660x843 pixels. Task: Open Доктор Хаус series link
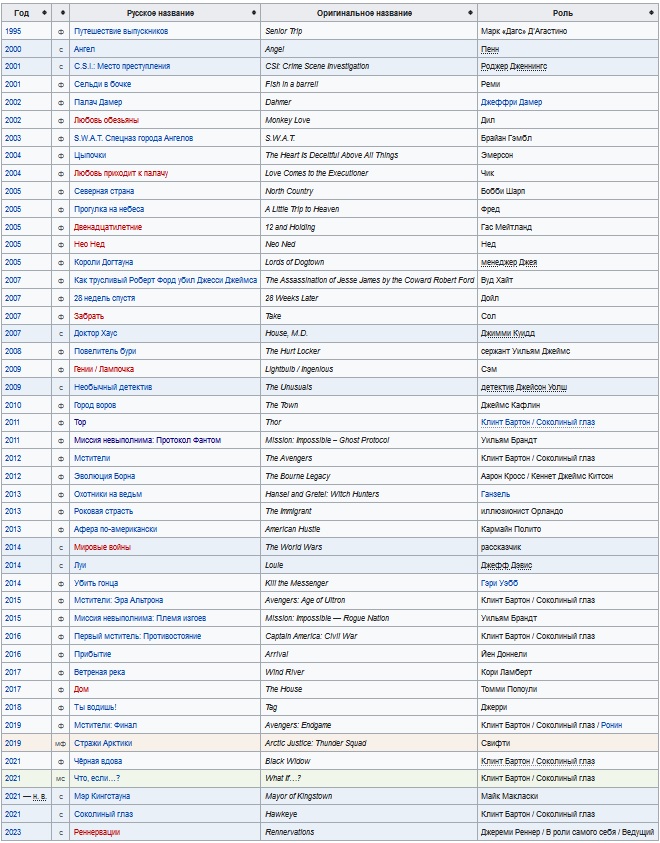tap(95, 333)
